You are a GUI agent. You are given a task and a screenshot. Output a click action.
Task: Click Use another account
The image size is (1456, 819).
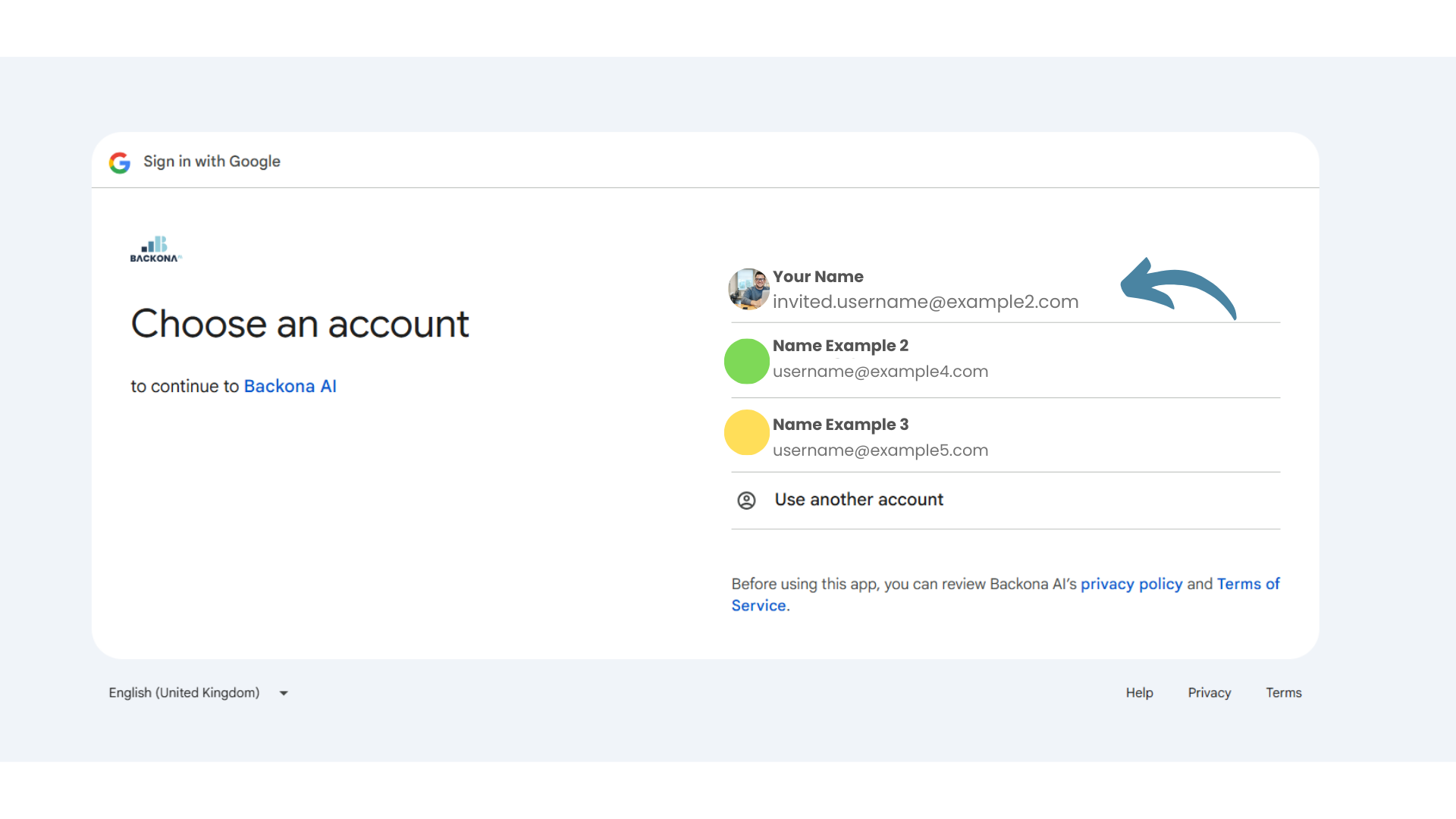coord(1006,500)
